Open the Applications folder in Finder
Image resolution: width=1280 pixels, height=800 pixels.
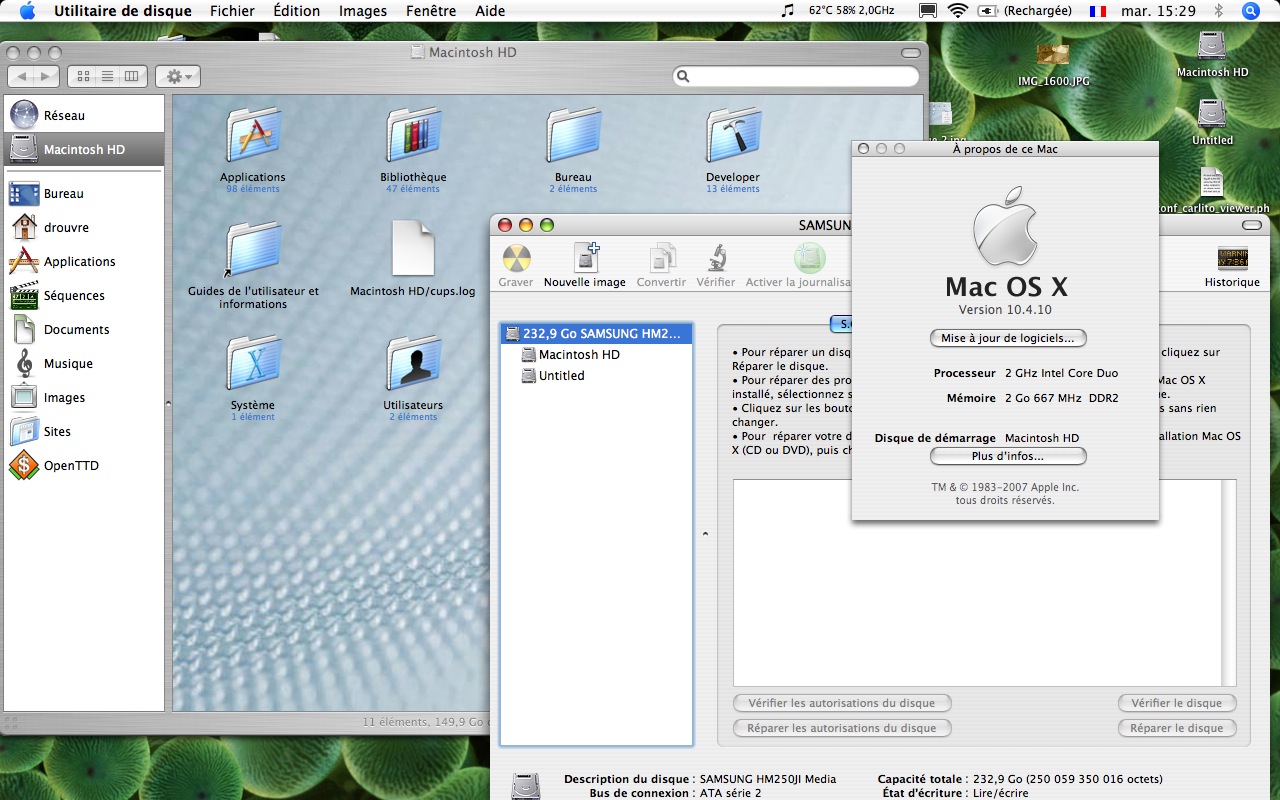pyautogui.click(x=253, y=137)
